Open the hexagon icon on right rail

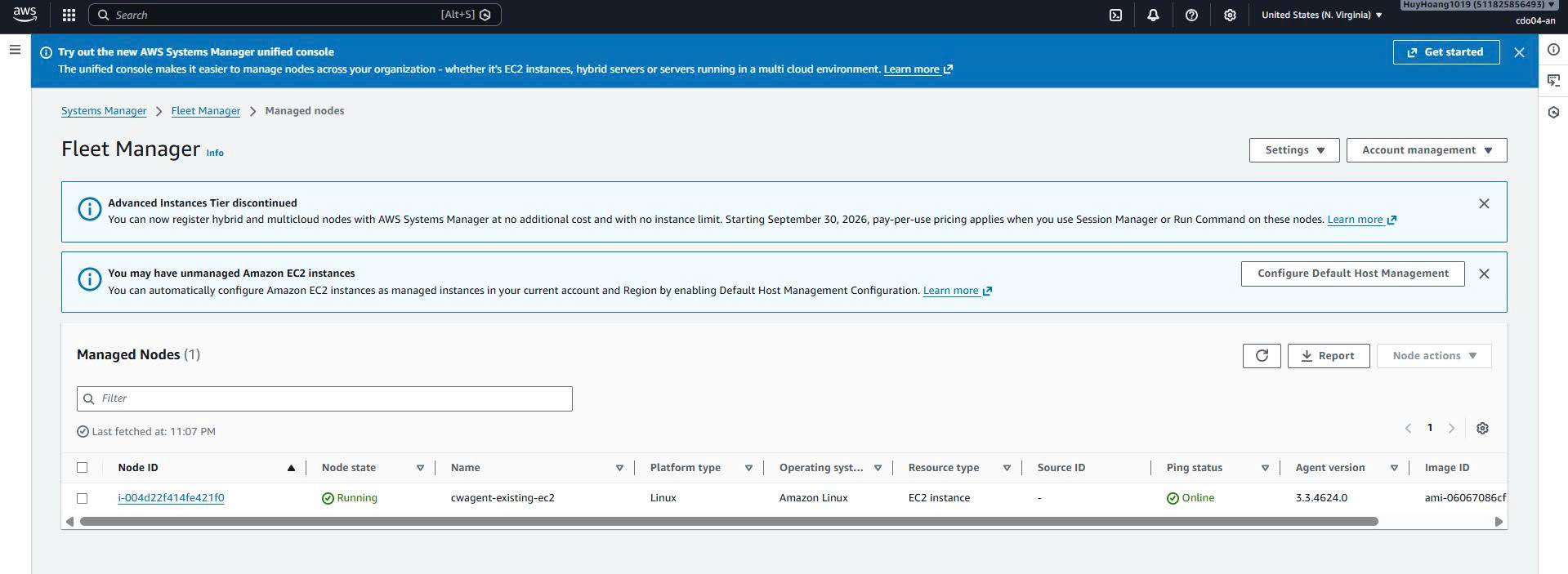point(1553,112)
